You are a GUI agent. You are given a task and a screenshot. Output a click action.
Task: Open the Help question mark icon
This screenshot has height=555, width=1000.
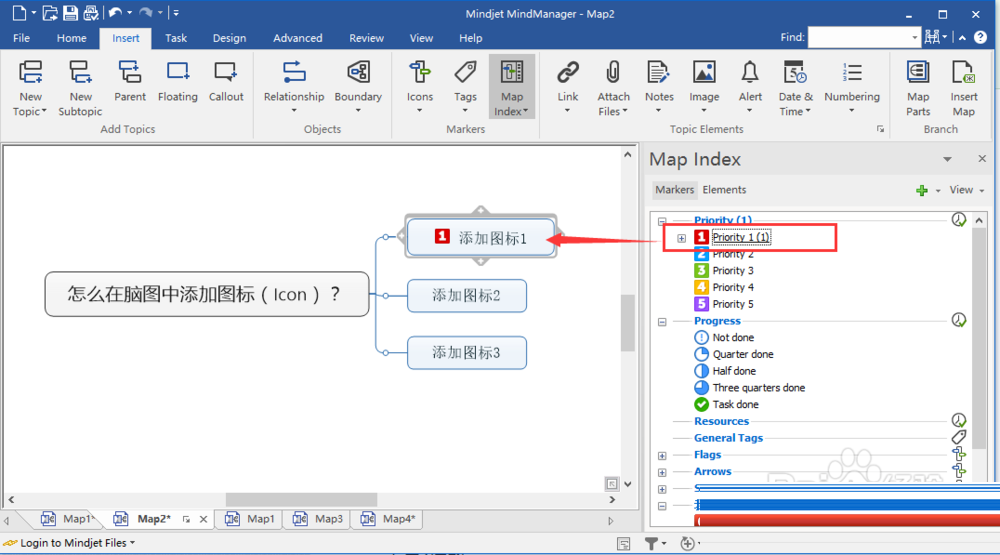[980, 38]
